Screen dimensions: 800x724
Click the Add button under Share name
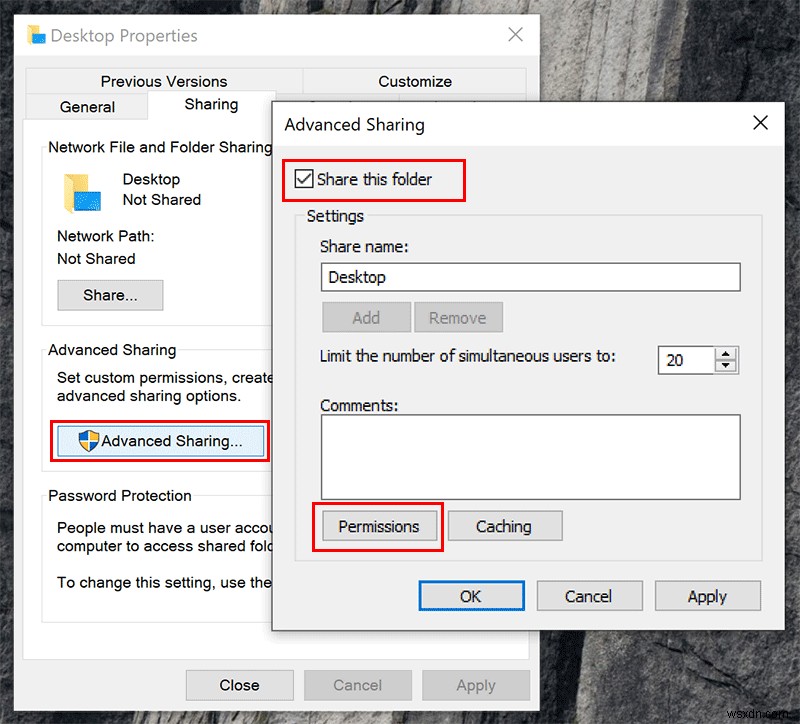pyautogui.click(x=366, y=317)
